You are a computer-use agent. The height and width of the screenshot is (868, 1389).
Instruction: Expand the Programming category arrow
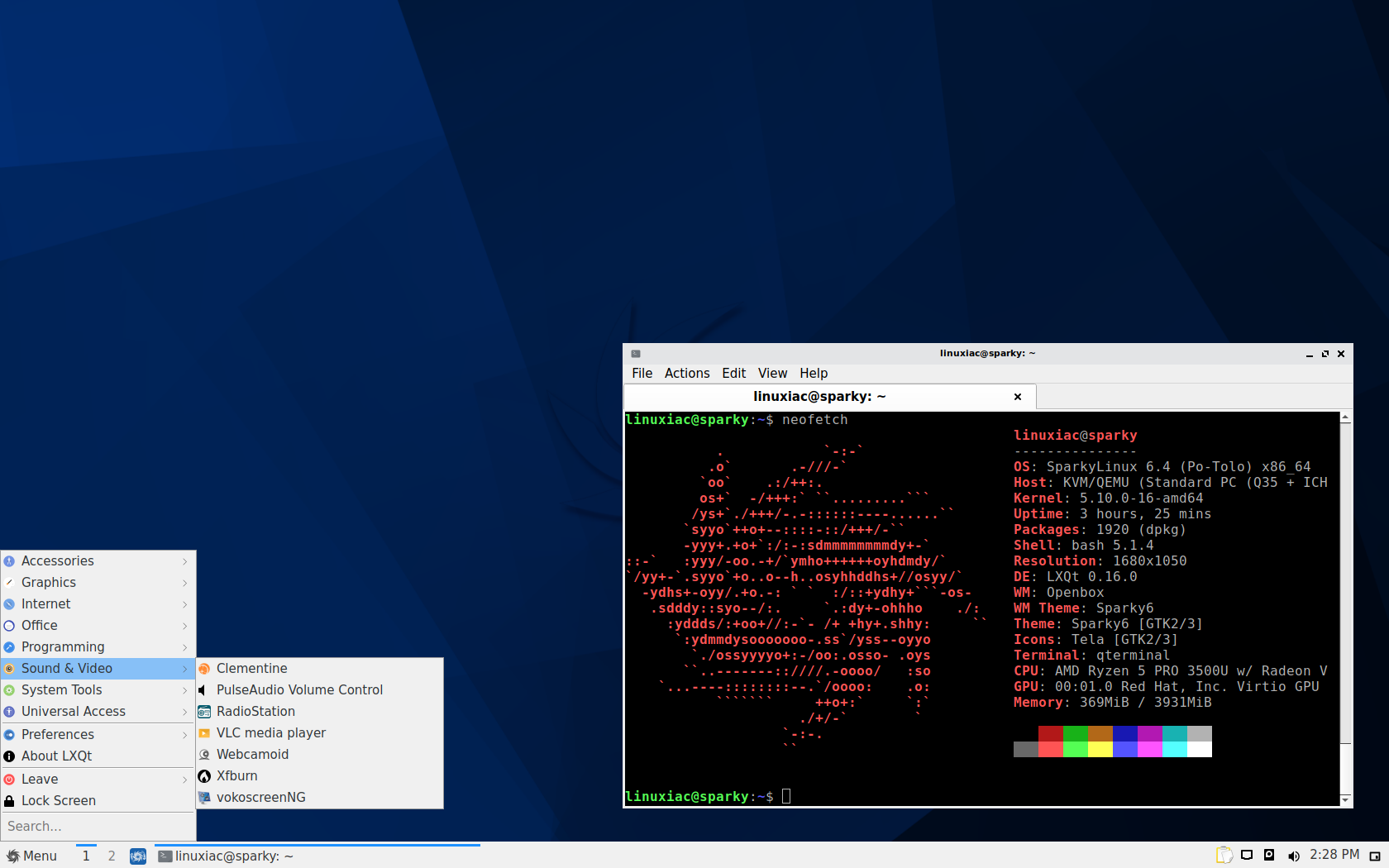click(185, 647)
